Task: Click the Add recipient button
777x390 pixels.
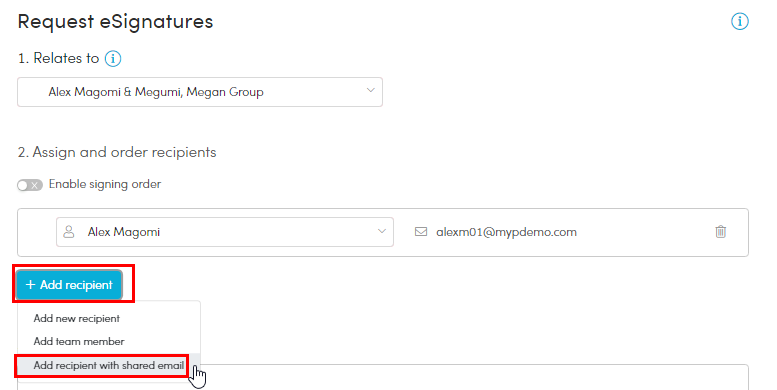Action: click(x=69, y=285)
